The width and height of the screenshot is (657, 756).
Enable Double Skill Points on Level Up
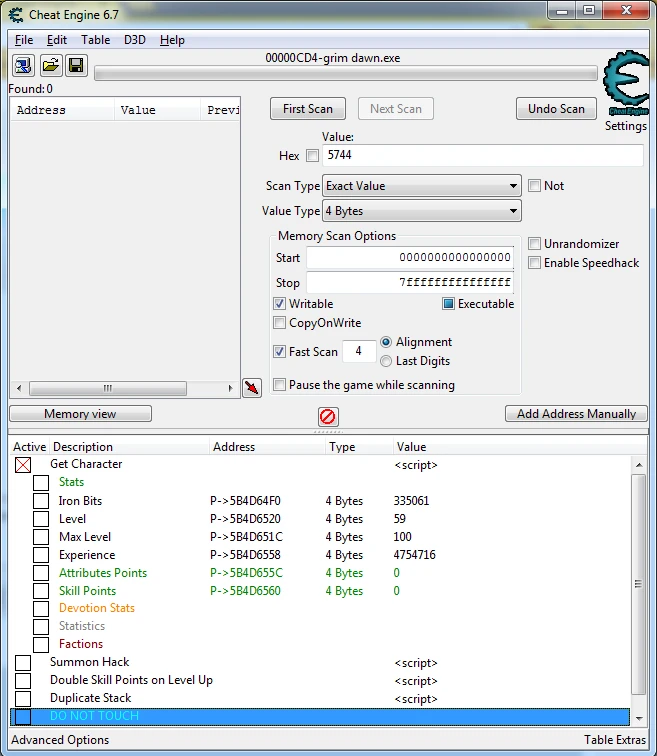click(23, 680)
